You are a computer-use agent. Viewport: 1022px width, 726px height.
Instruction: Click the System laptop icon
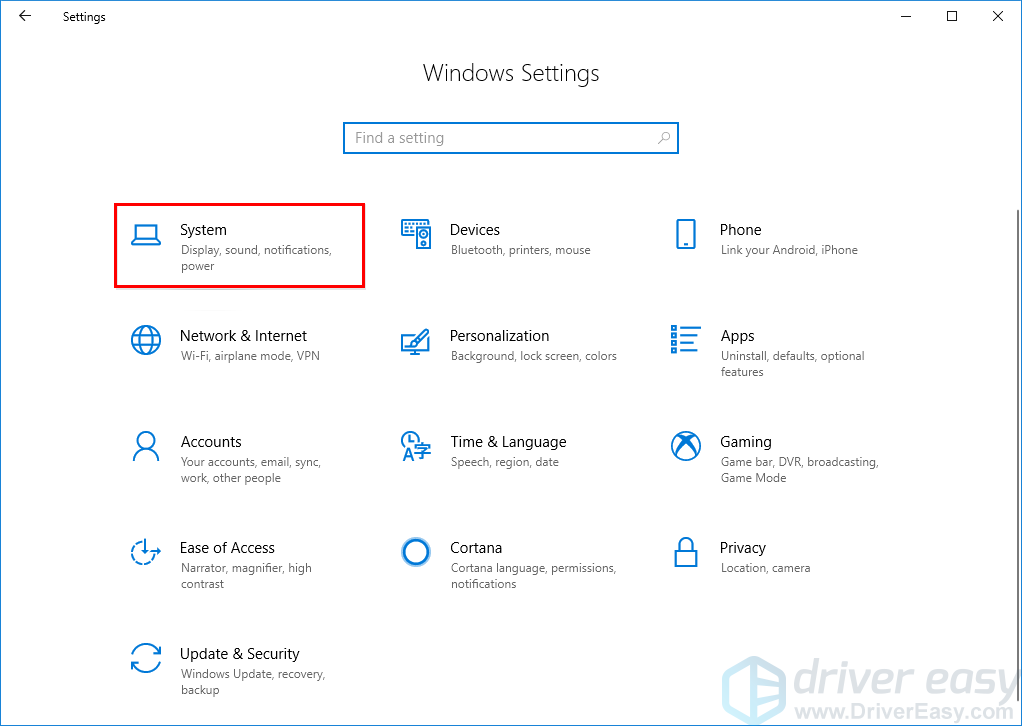click(x=146, y=234)
